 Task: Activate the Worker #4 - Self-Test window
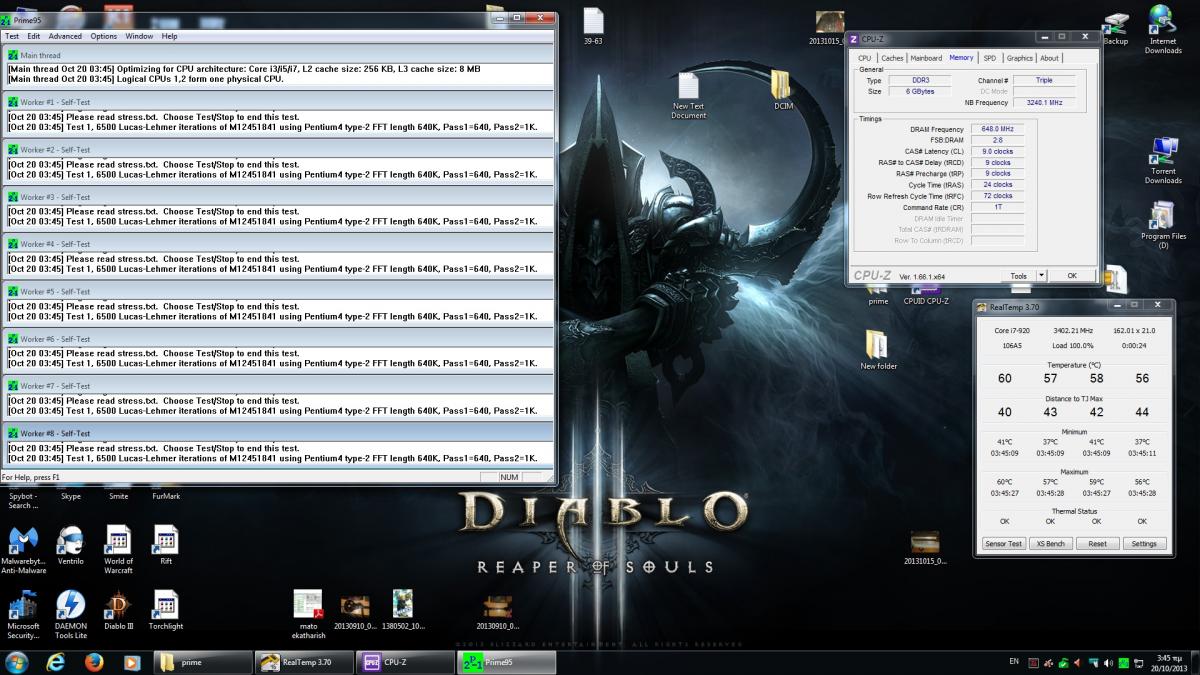(278, 244)
